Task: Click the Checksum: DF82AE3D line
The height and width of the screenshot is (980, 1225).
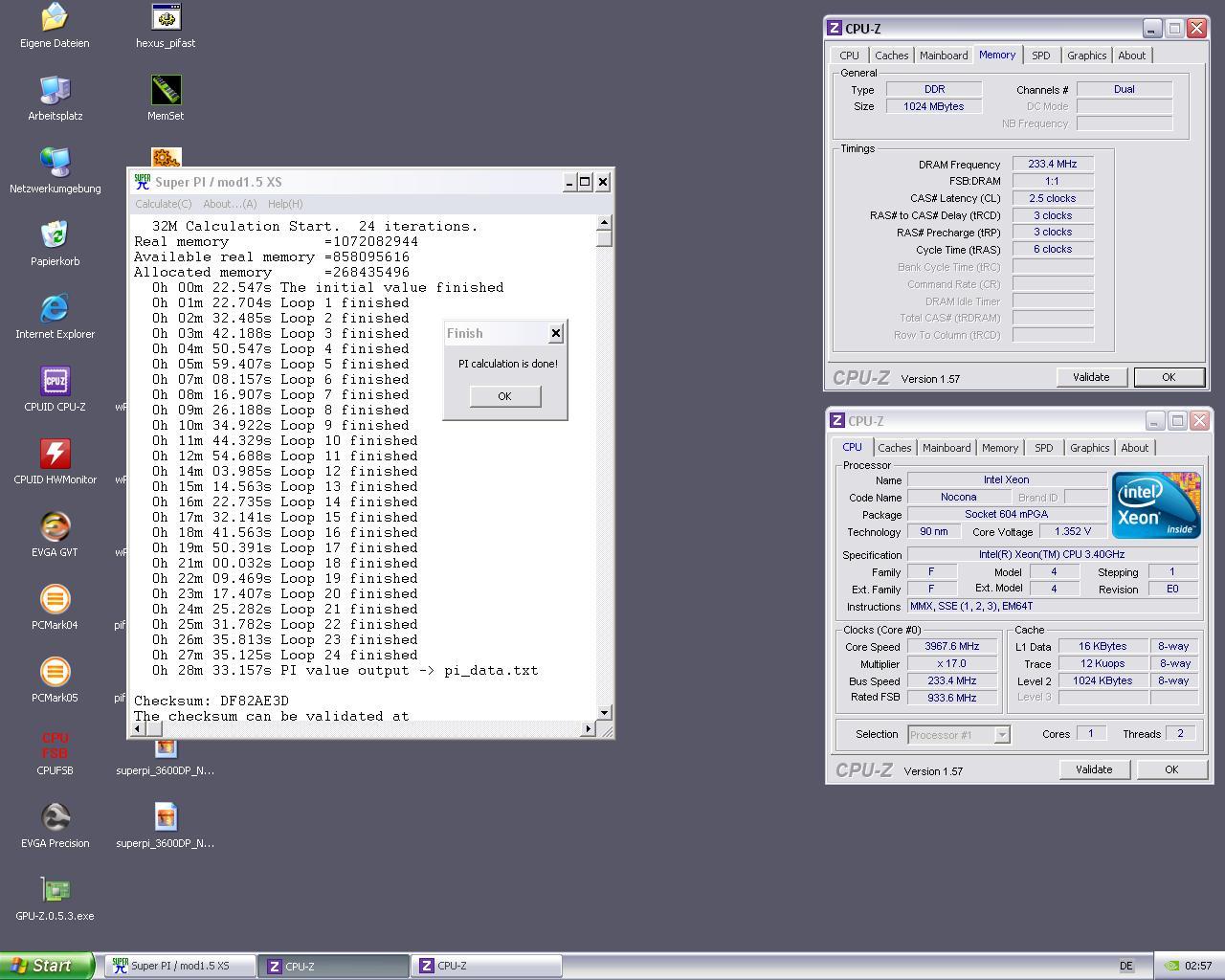Action: point(211,701)
